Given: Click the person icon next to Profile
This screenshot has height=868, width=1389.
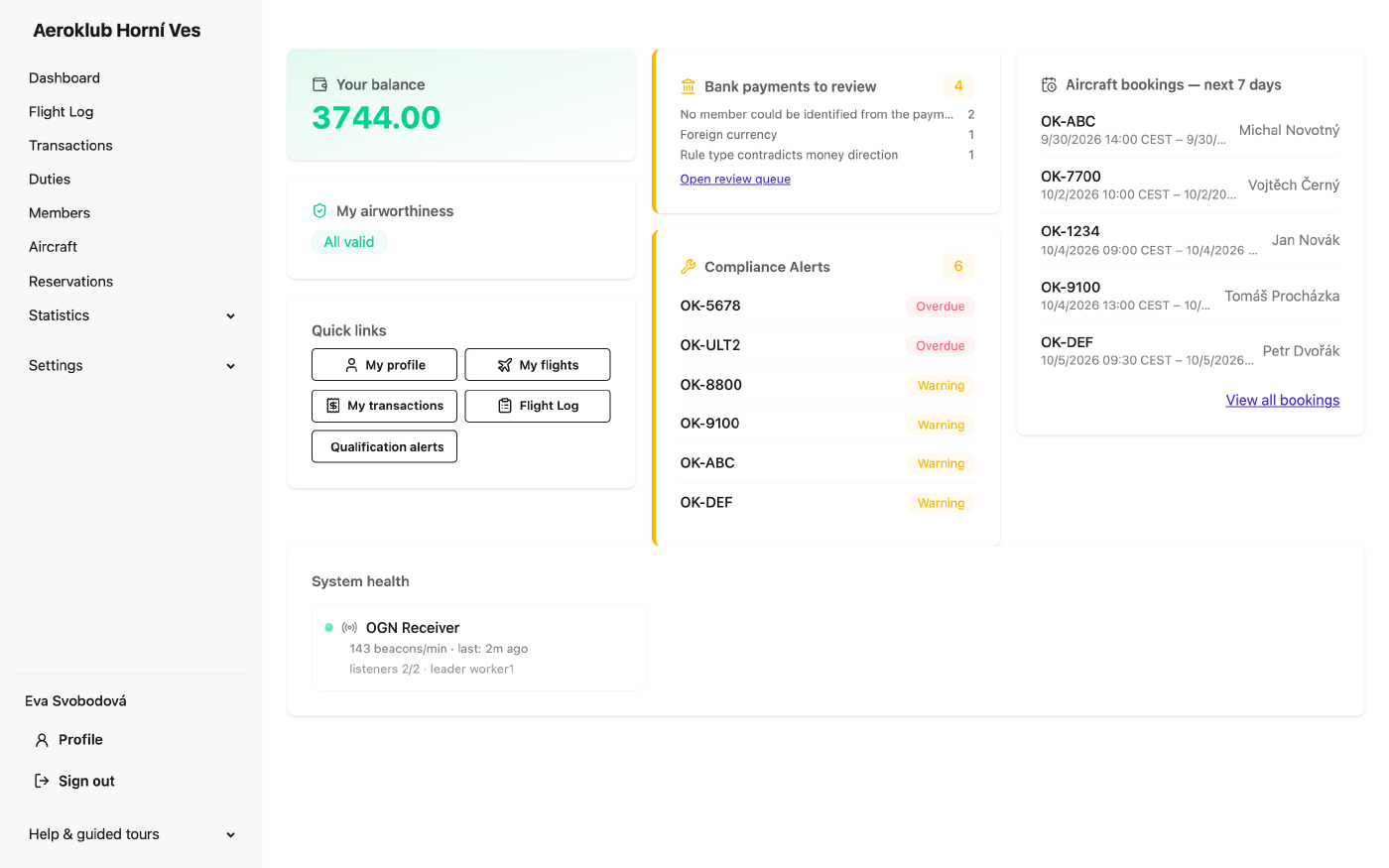Looking at the screenshot, I should [x=42, y=740].
